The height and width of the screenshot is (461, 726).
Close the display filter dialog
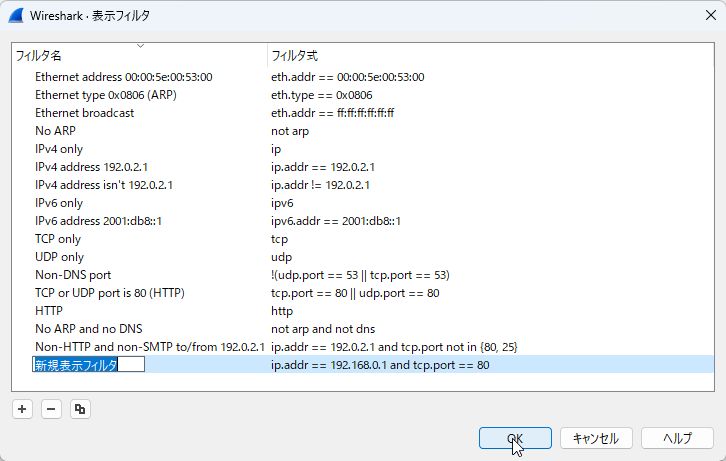(x=711, y=15)
